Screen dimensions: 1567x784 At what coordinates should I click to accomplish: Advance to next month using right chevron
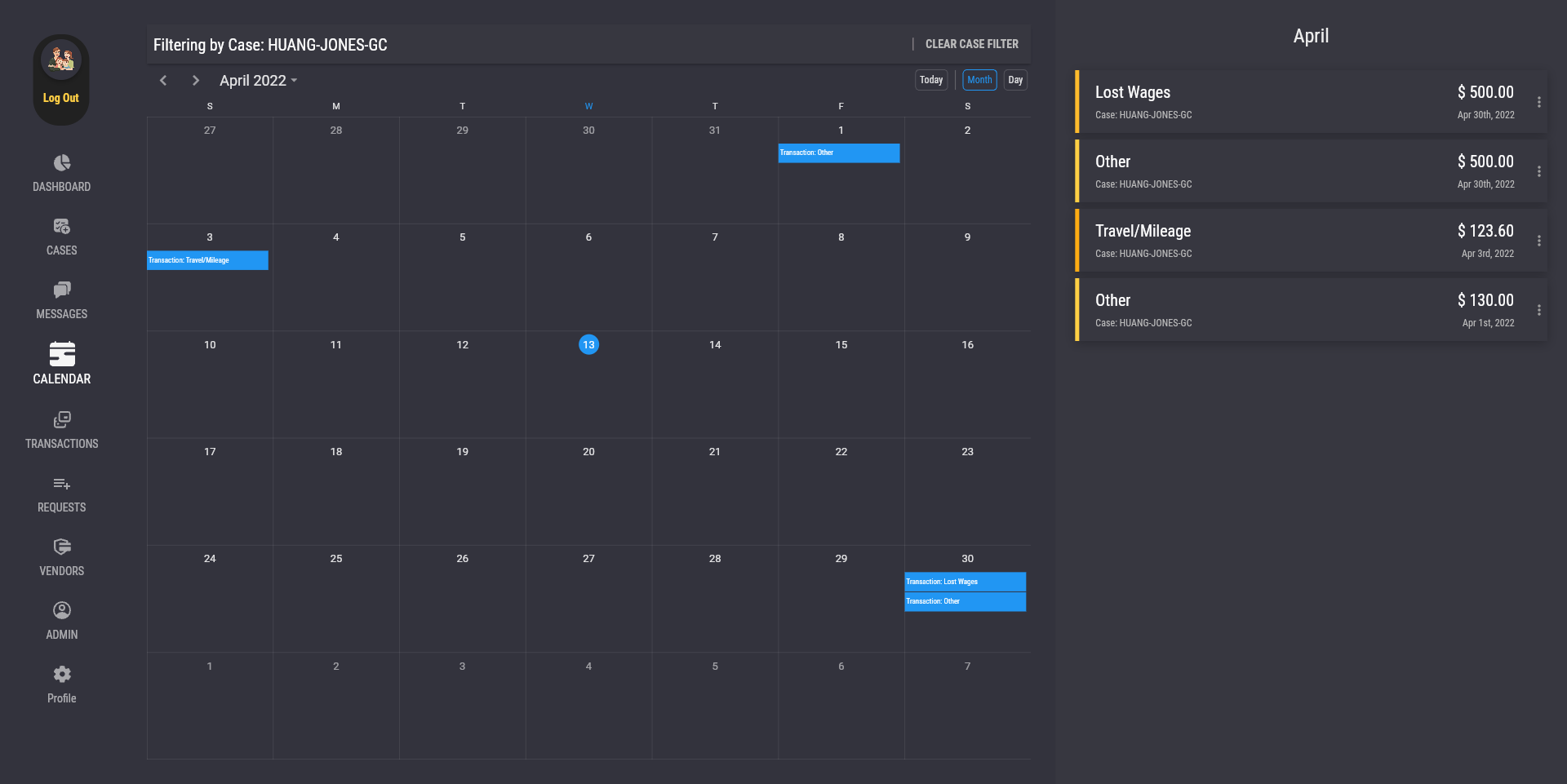[195, 80]
